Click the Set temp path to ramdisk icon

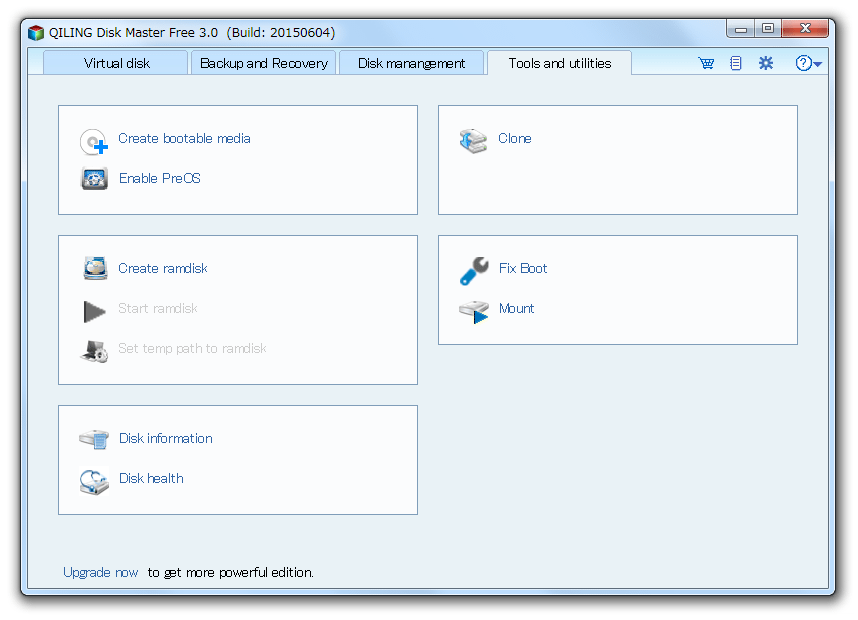94,351
